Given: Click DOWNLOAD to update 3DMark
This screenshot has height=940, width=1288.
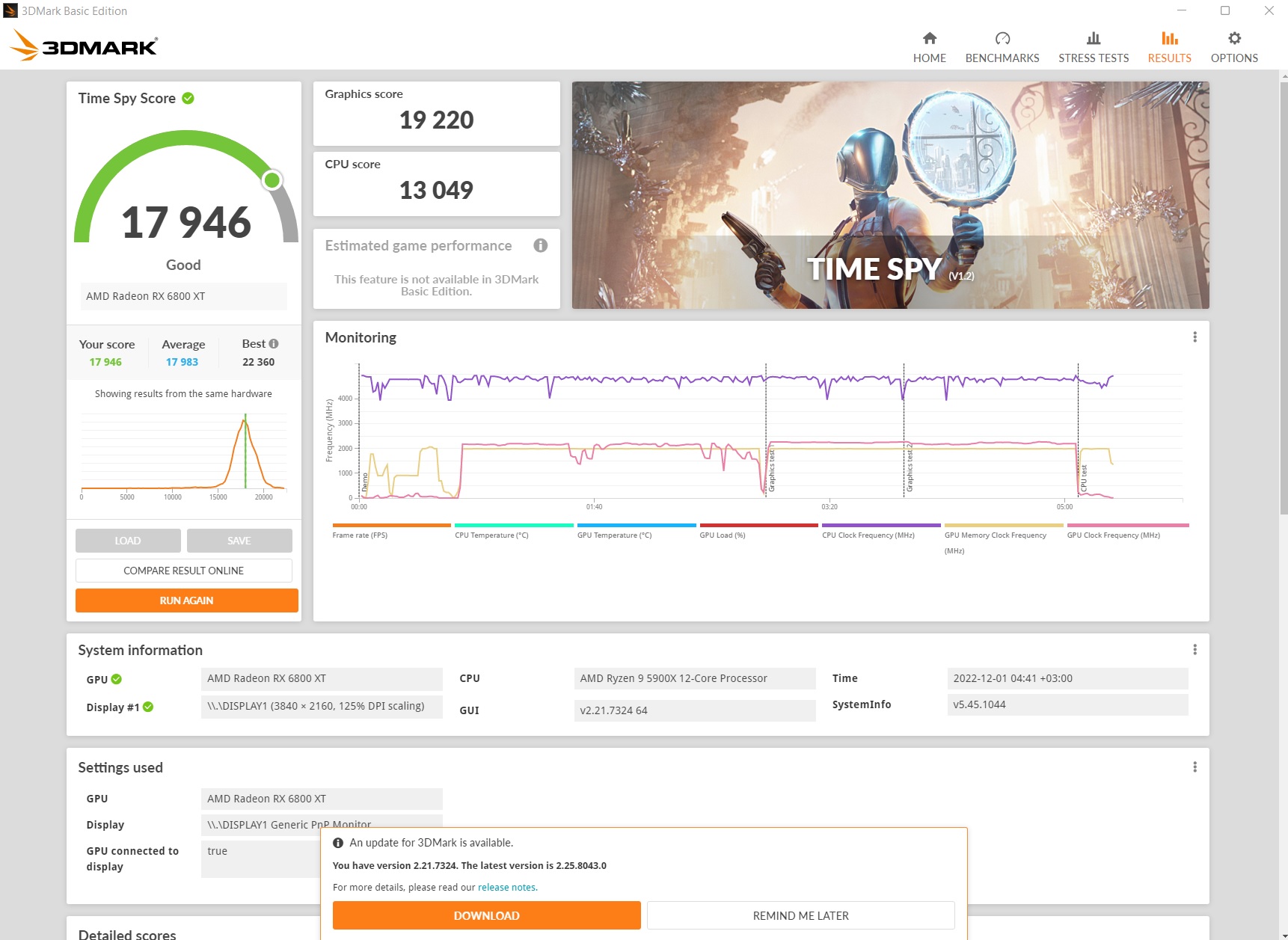Looking at the screenshot, I should click(487, 915).
